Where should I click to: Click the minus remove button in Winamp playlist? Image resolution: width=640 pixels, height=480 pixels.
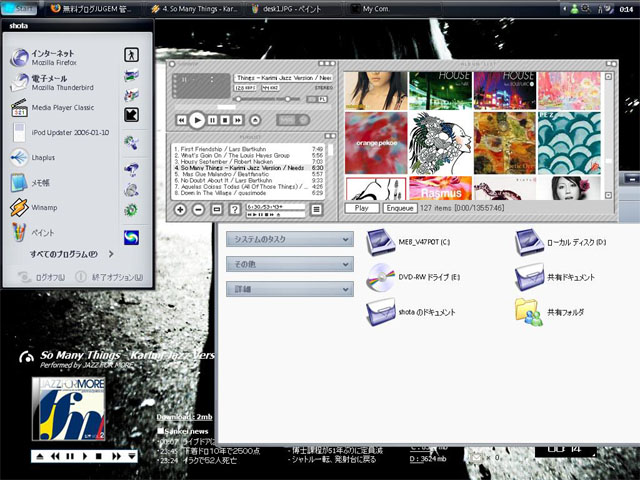pos(198,210)
